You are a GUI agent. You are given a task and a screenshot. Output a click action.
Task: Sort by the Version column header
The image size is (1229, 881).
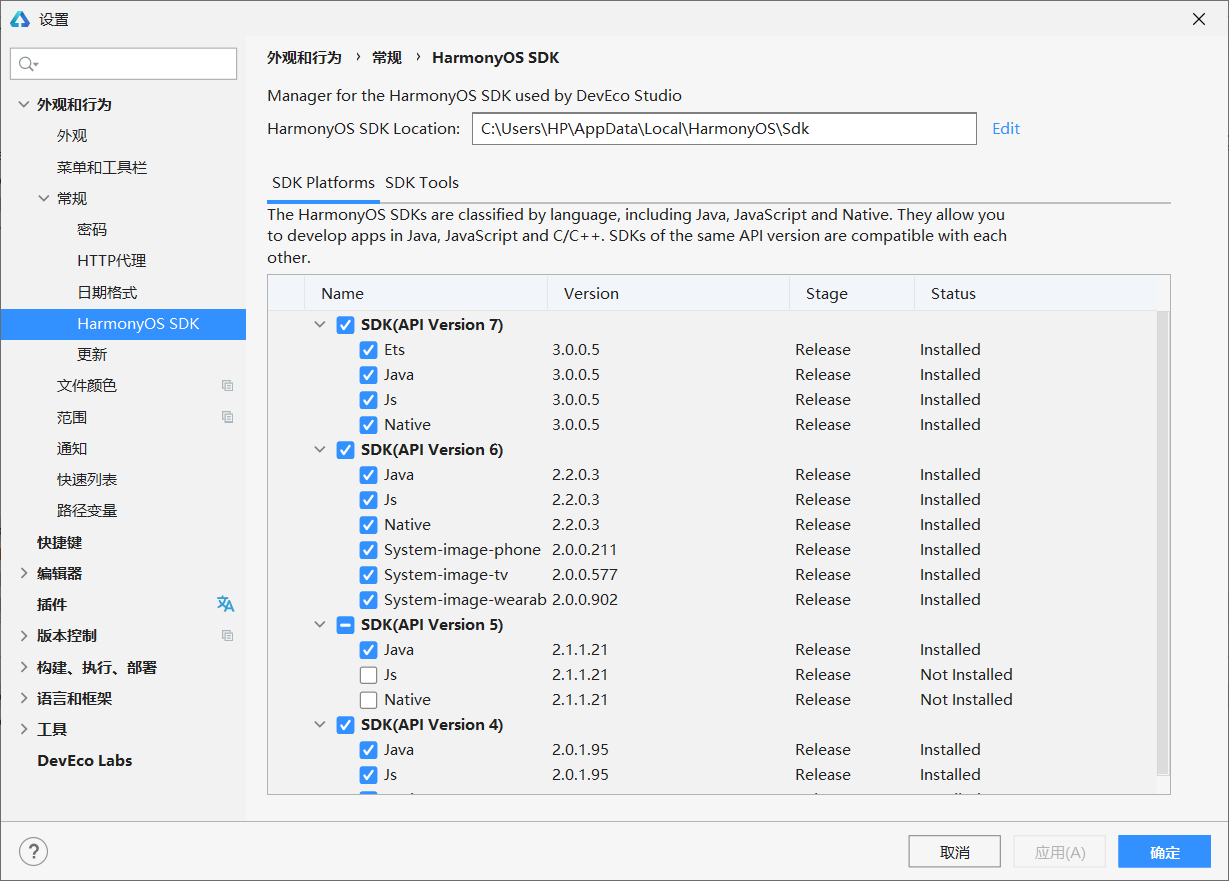669,293
